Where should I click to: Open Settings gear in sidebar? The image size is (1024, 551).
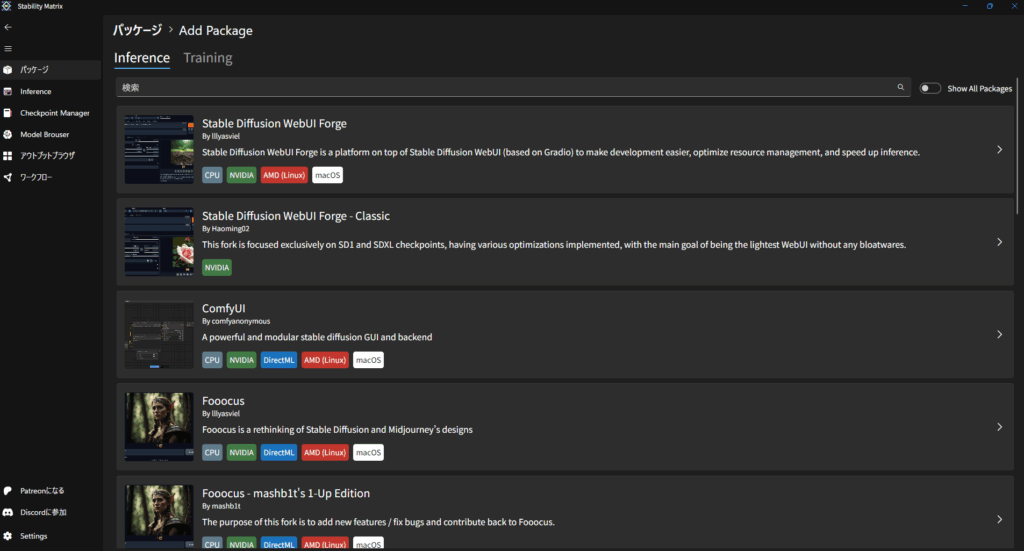[x=8, y=536]
